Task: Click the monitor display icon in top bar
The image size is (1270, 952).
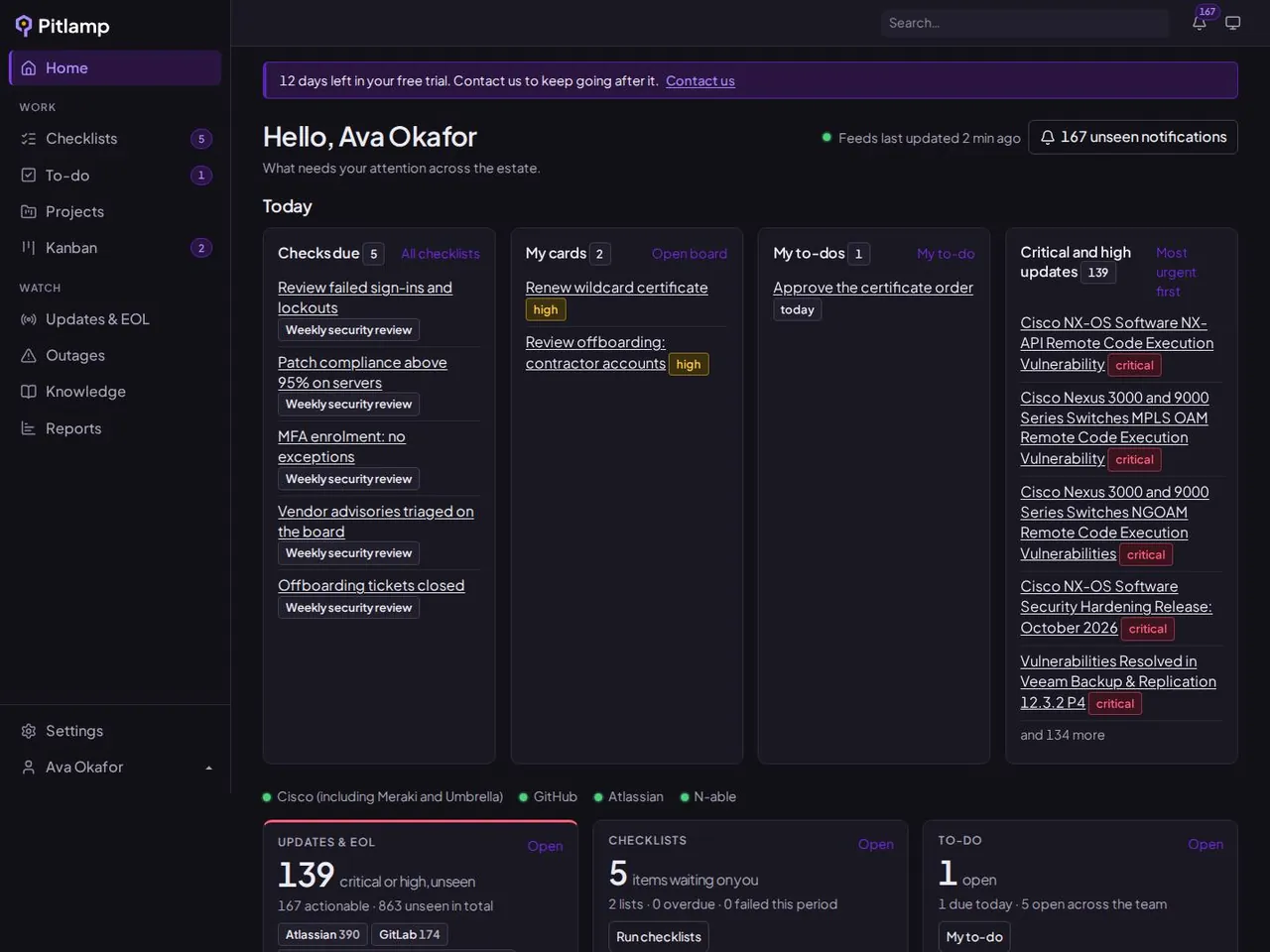Action: coord(1233,23)
